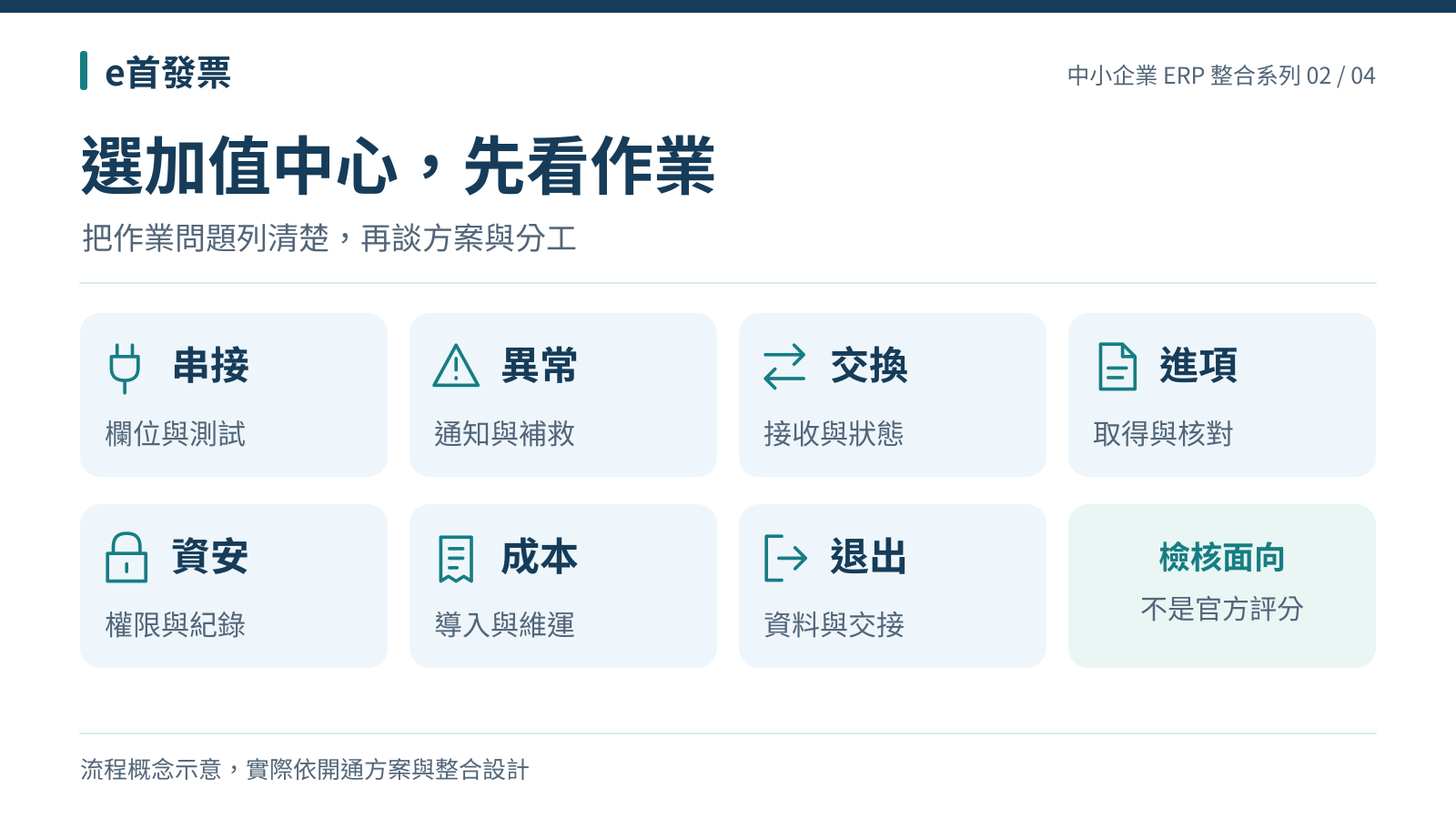The height and width of the screenshot is (819, 1456).
Task: Click the 接收與狀態 description
Action: (834, 434)
